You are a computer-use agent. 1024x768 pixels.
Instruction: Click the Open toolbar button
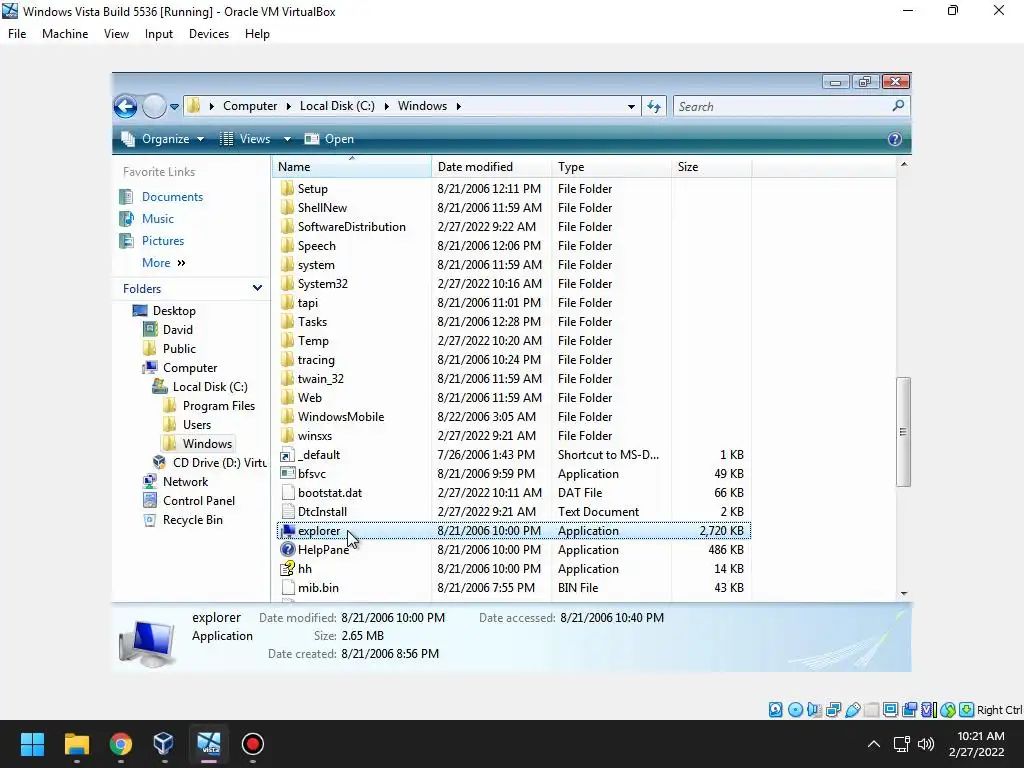point(330,139)
